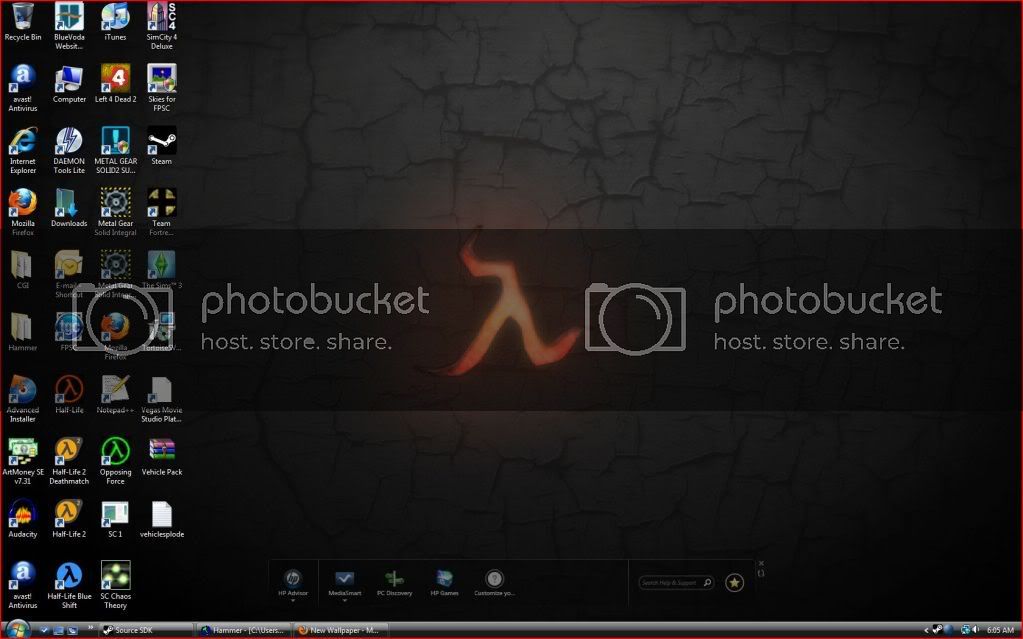
Task: Launch PC Discovery from HP dock
Action: pos(395,582)
